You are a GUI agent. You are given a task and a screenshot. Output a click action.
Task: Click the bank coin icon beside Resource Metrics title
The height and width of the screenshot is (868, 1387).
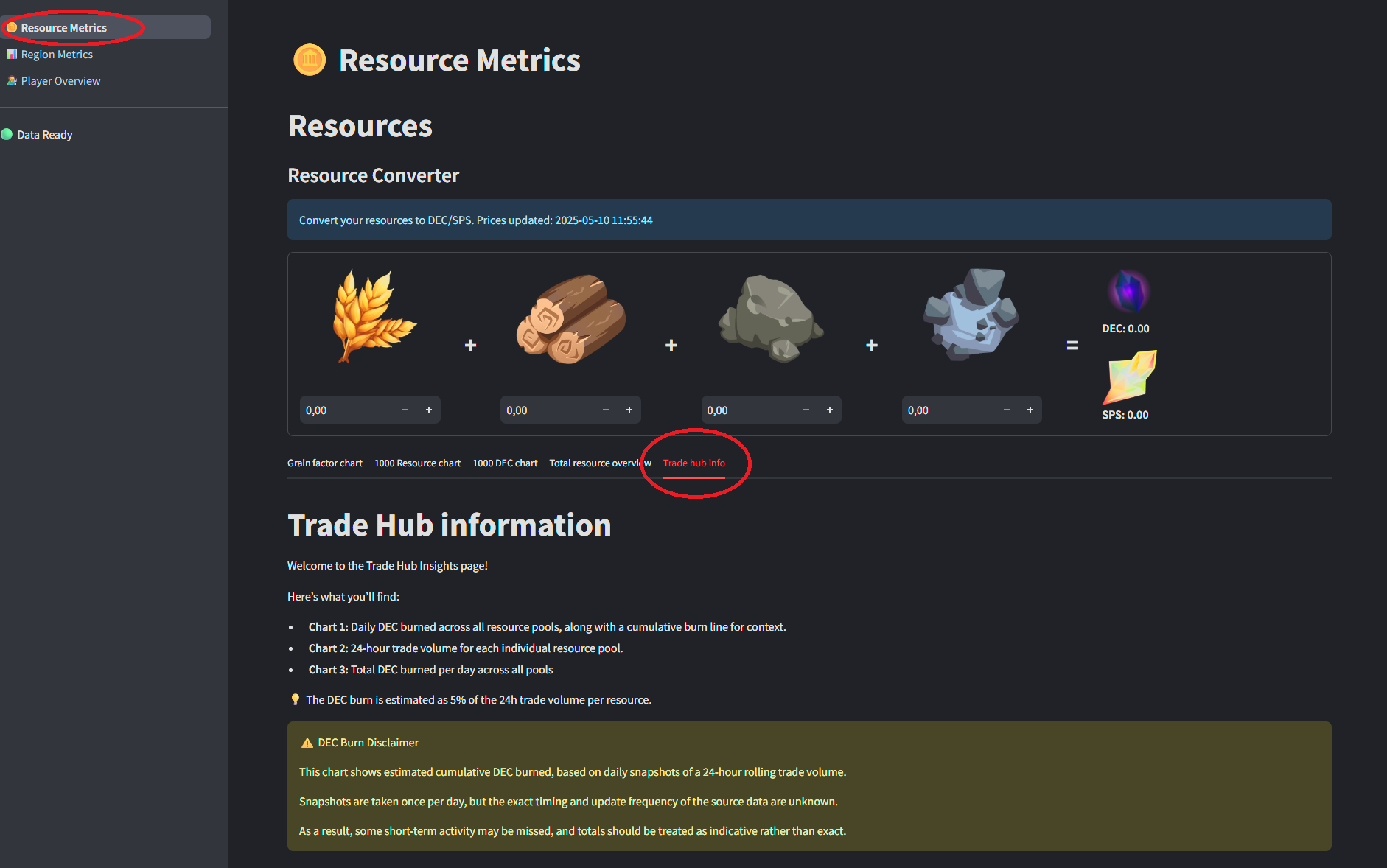tap(310, 60)
